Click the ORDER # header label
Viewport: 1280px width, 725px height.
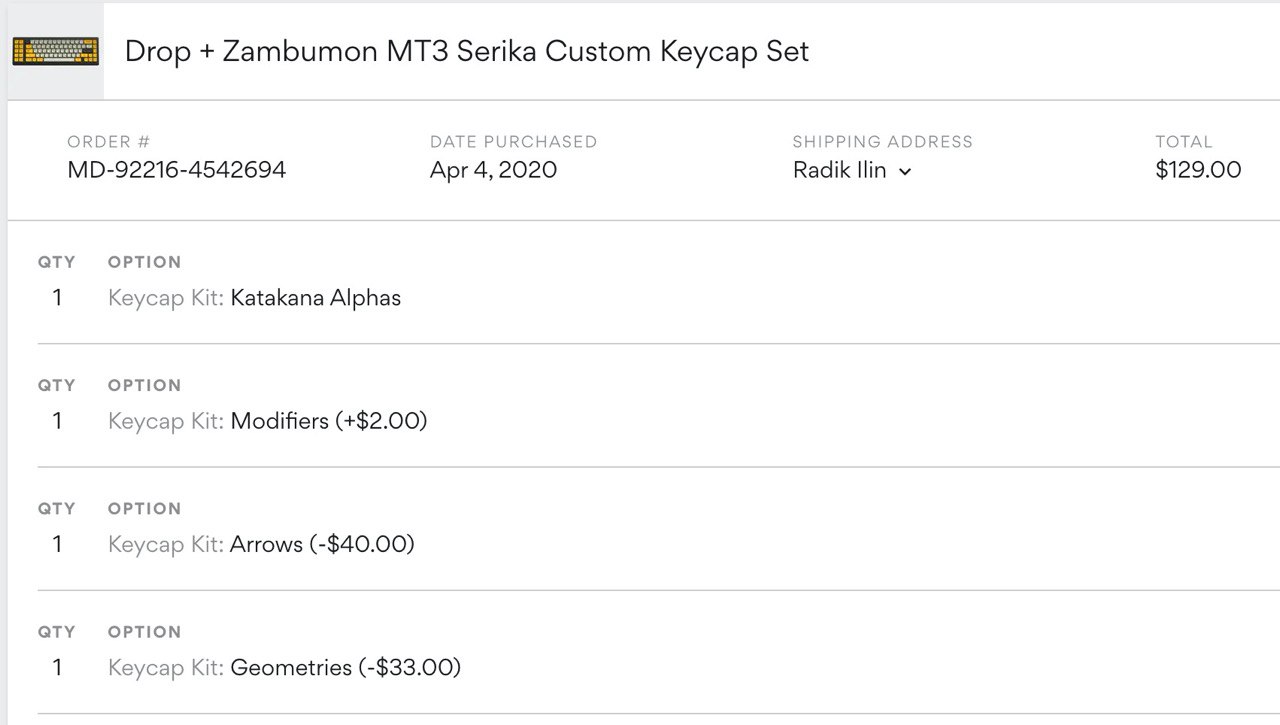(109, 142)
